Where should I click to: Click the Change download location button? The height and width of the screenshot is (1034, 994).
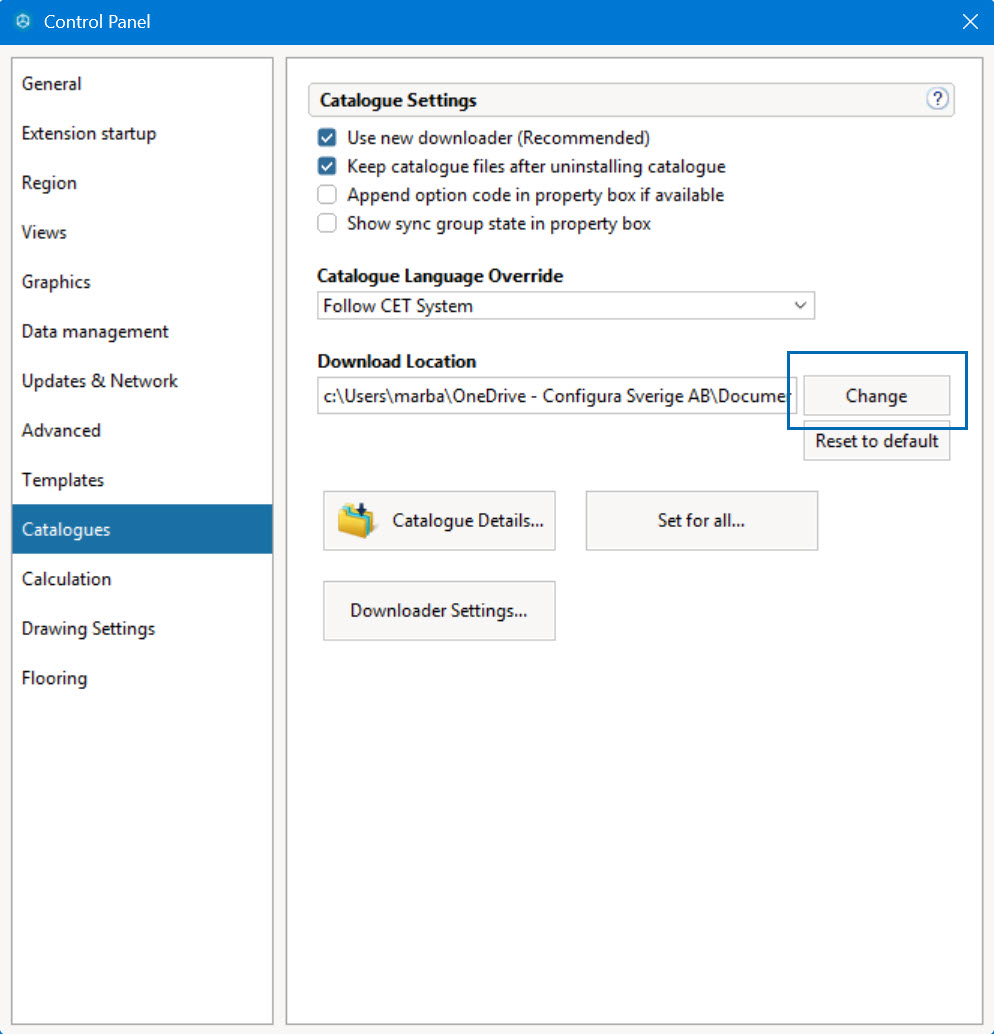(876, 396)
